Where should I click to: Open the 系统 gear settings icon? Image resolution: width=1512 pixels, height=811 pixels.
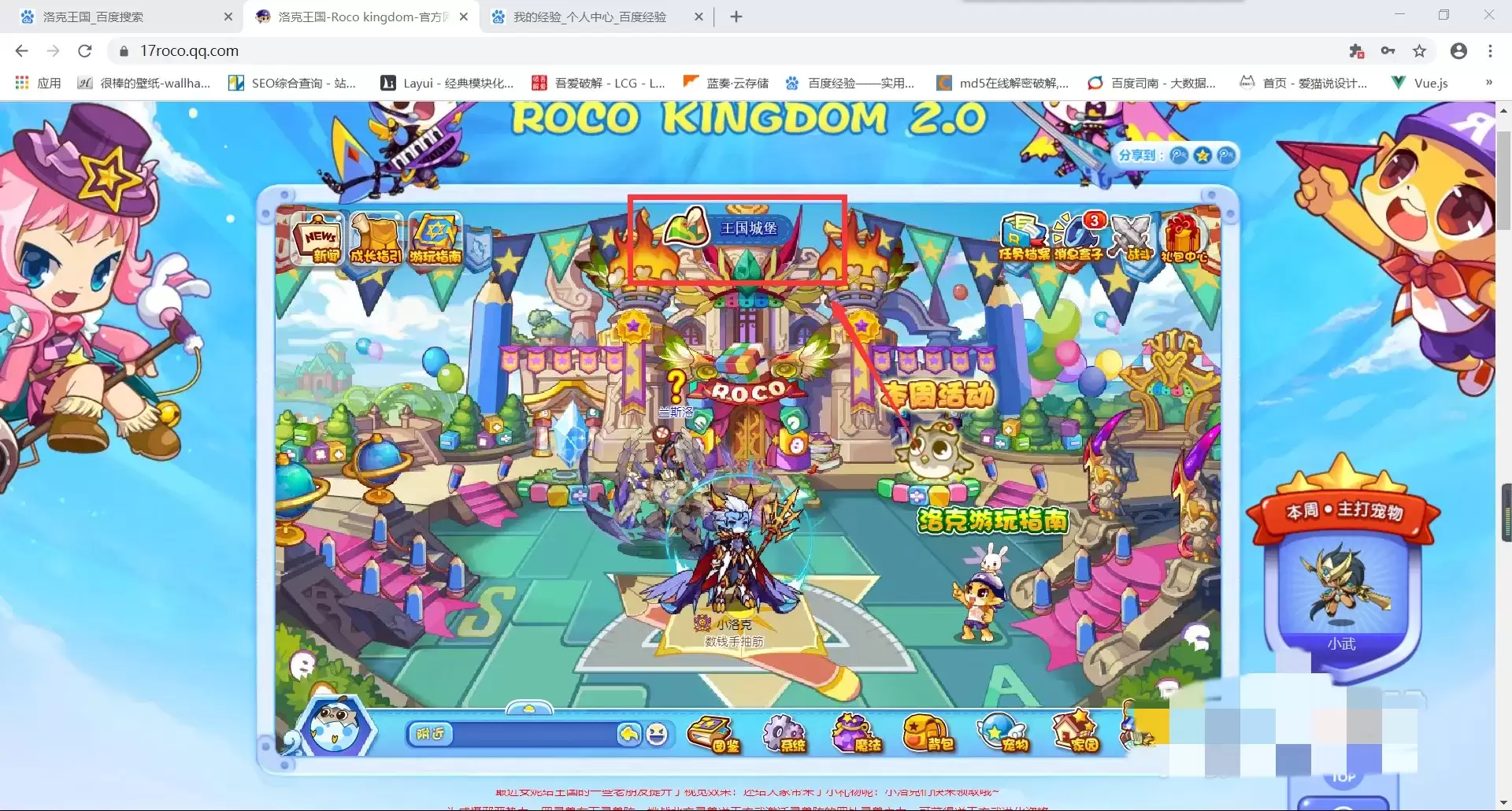click(784, 734)
